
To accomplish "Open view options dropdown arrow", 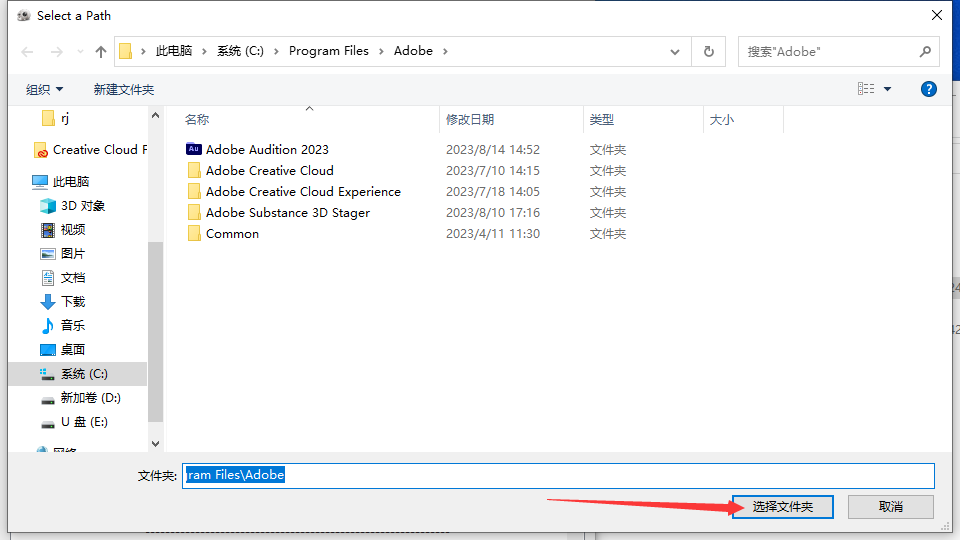I will tap(887, 89).
